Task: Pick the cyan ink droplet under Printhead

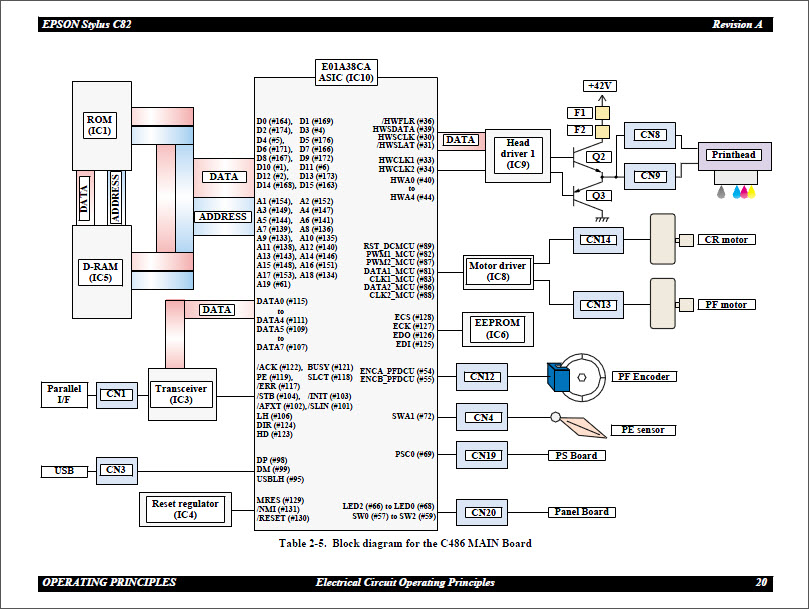Action: point(737,192)
